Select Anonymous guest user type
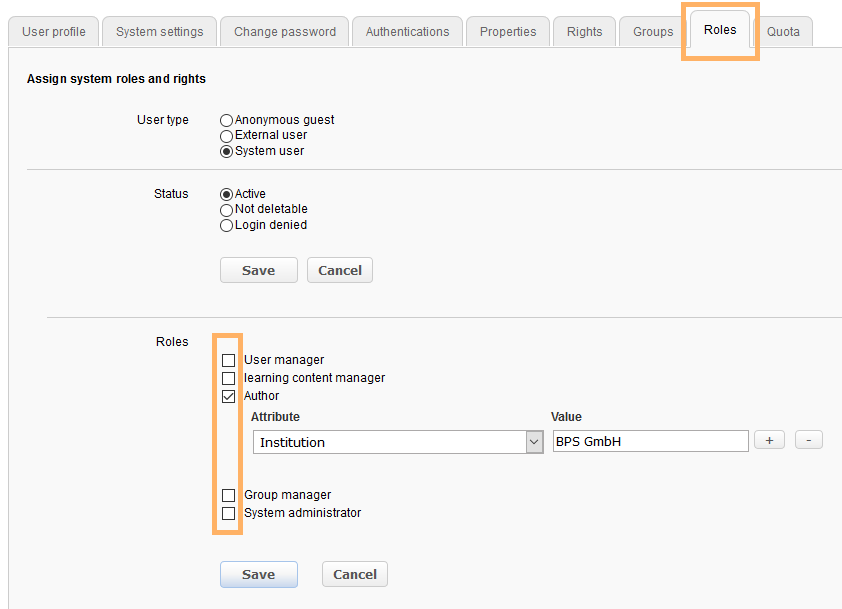The height and width of the screenshot is (609, 842). pos(226,120)
